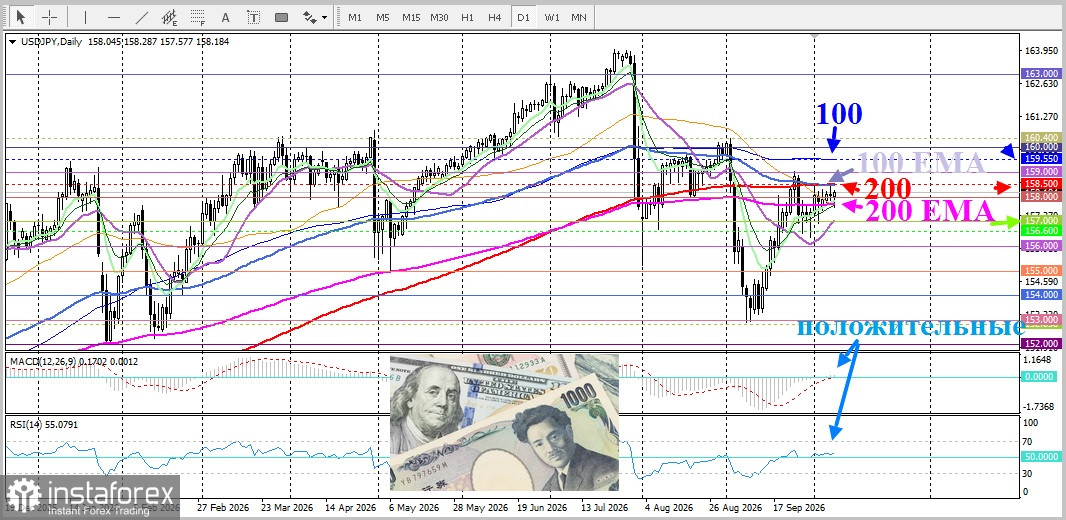Click the 13 Jul 2026 date label
This screenshot has height=520, width=1066.
(606, 507)
